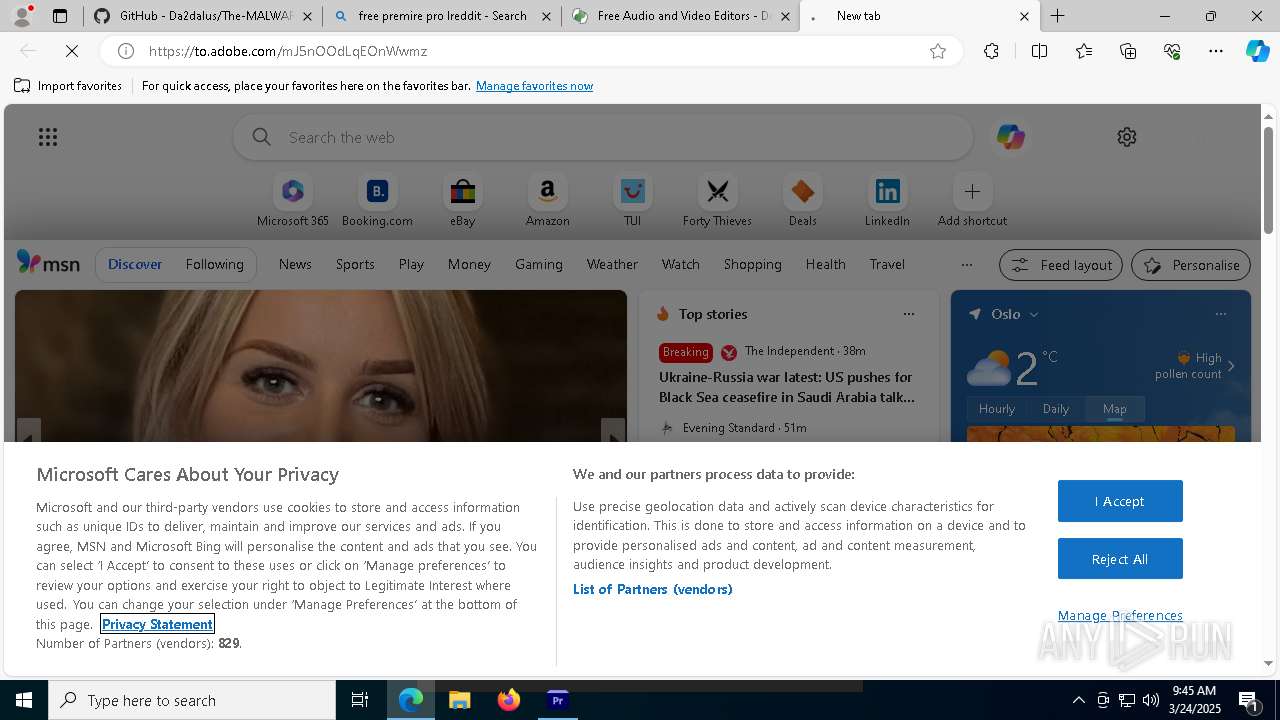
Task: Open Windows Start menu
Action: coord(24,700)
